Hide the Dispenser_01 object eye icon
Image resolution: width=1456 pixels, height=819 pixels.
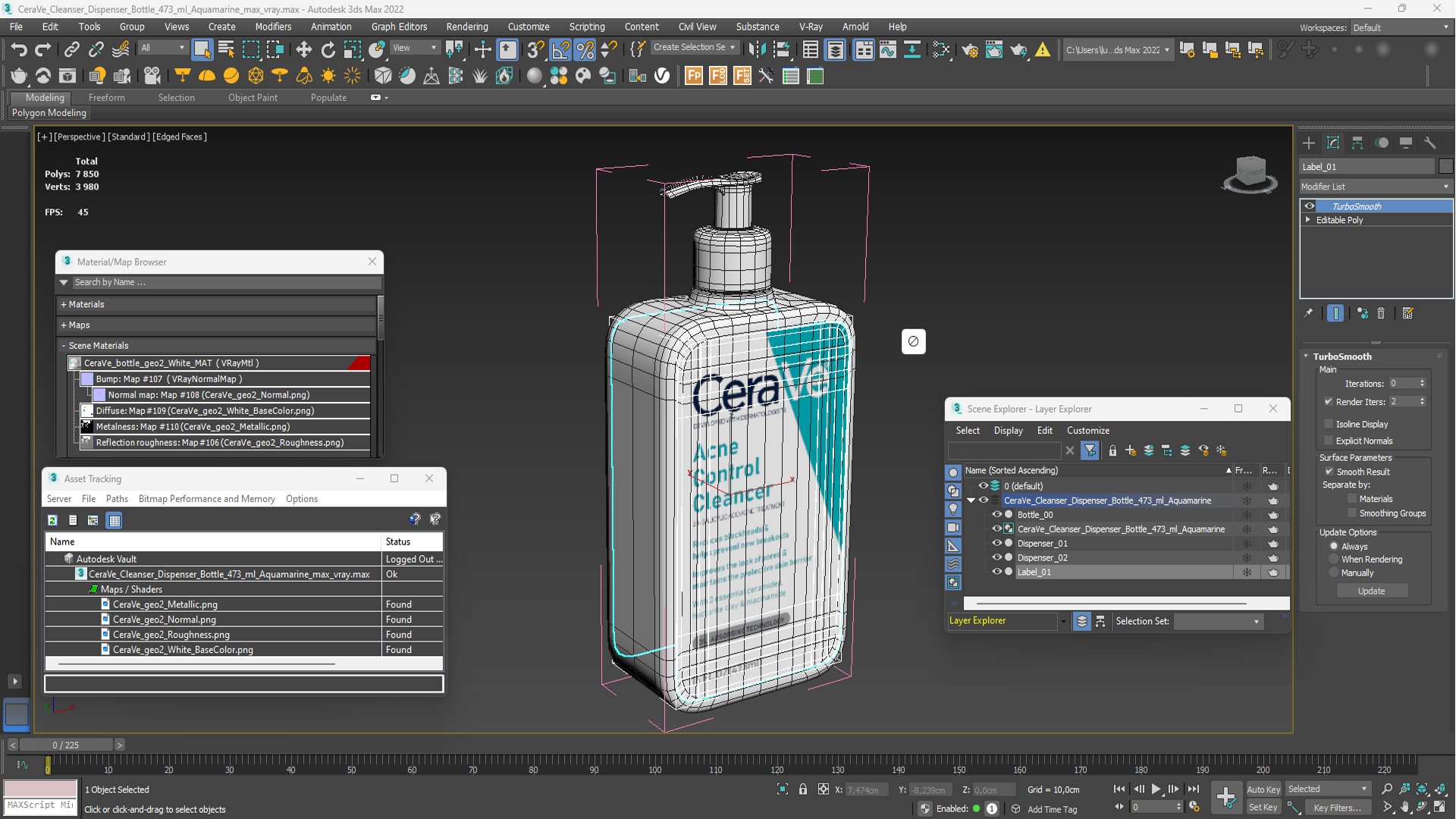[996, 543]
